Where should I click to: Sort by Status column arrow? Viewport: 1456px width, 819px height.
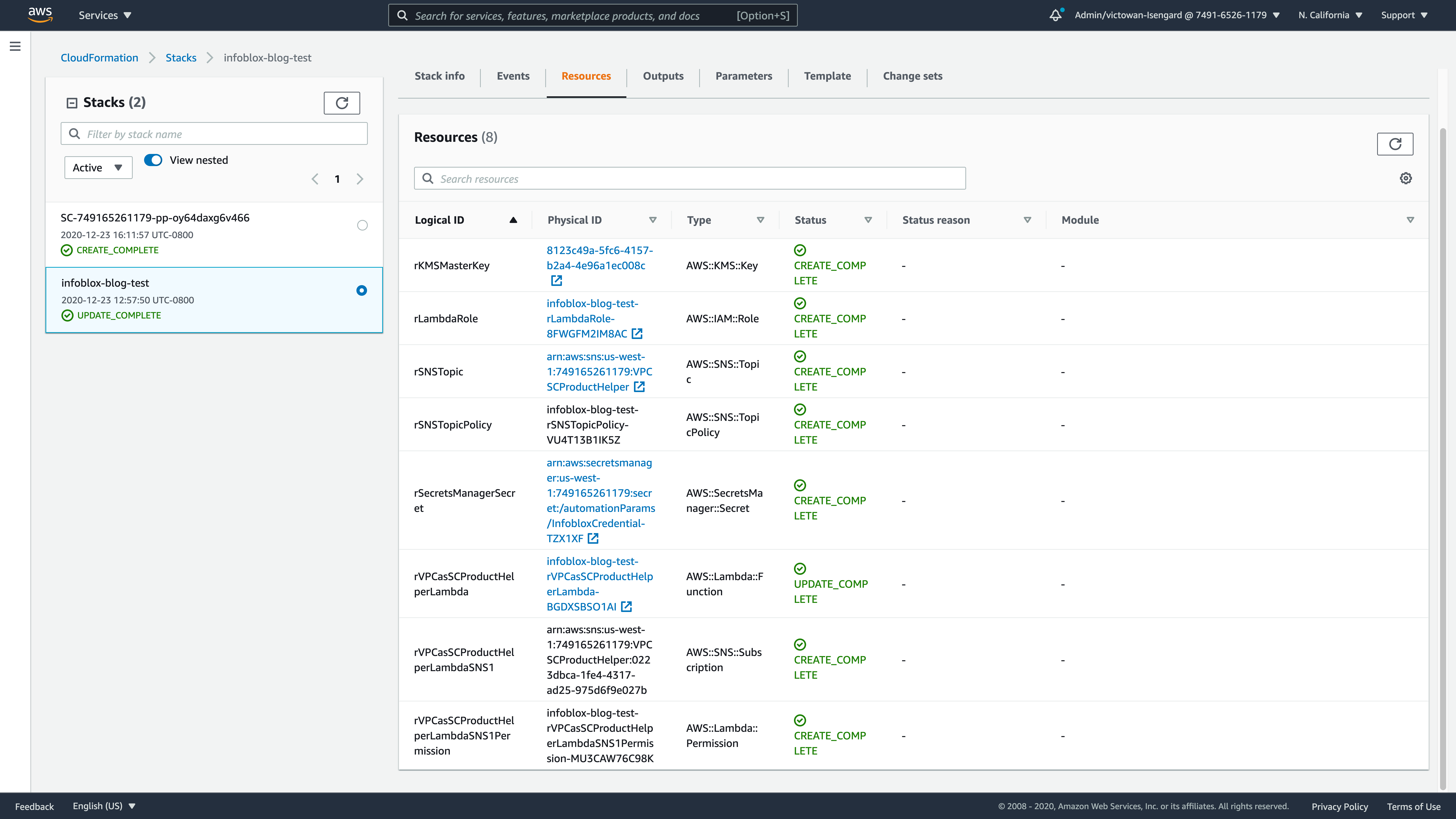coord(868,220)
